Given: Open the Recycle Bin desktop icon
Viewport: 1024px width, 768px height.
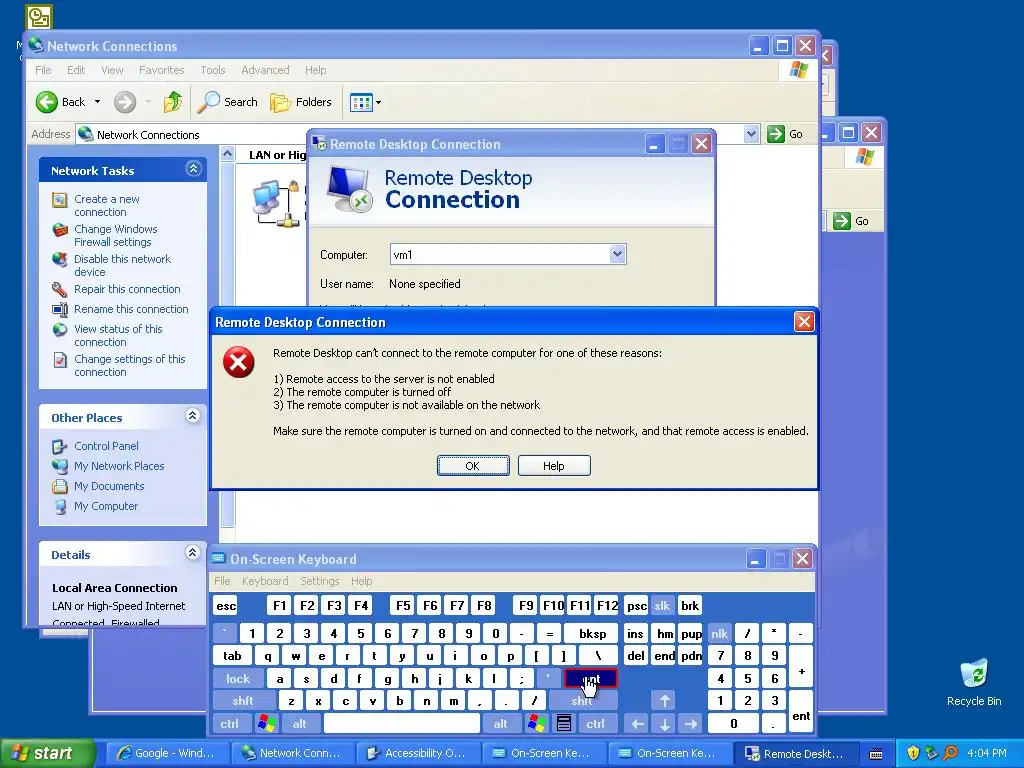Looking at the screenshot, I should 974,684.
